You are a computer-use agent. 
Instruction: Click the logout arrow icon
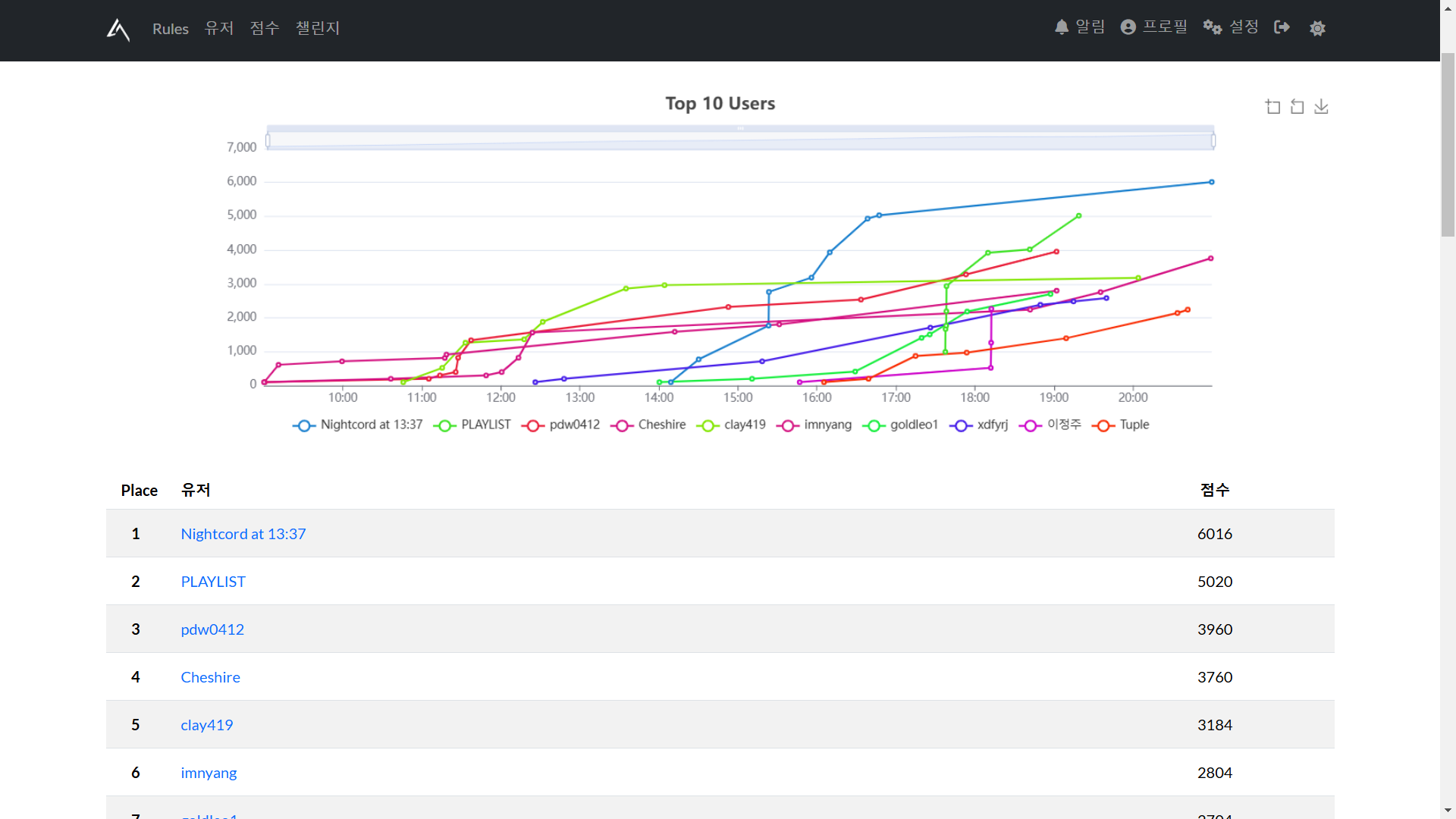(x=1282, y=27)
